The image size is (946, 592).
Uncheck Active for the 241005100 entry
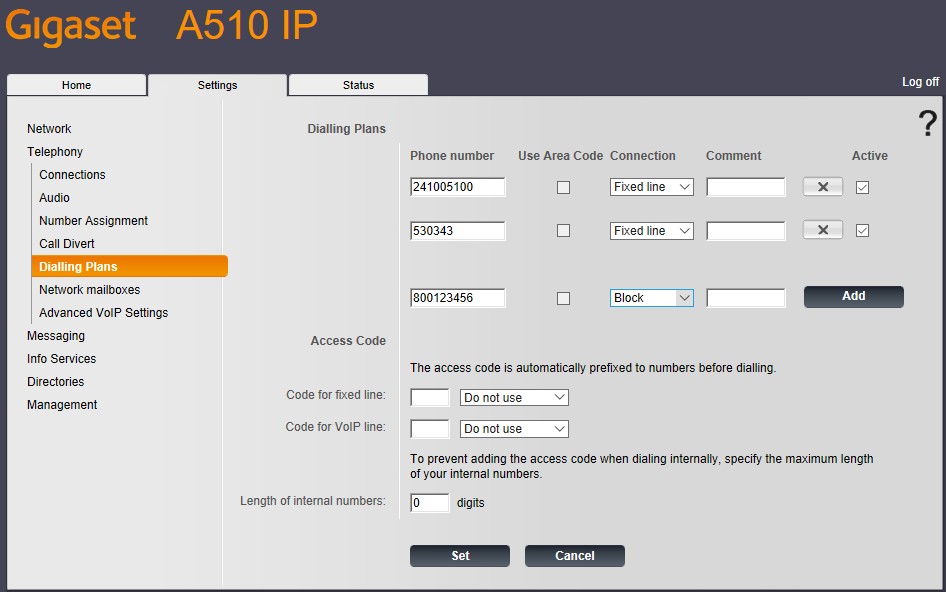862,188
